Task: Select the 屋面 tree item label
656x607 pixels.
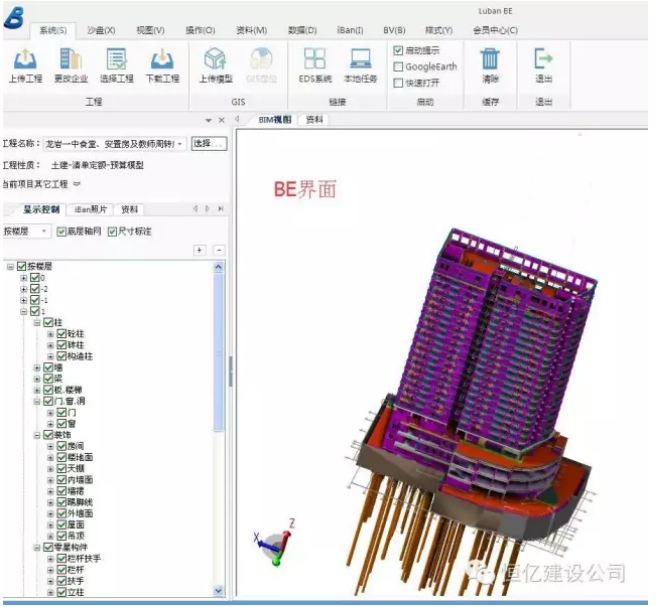Action: 76,525
